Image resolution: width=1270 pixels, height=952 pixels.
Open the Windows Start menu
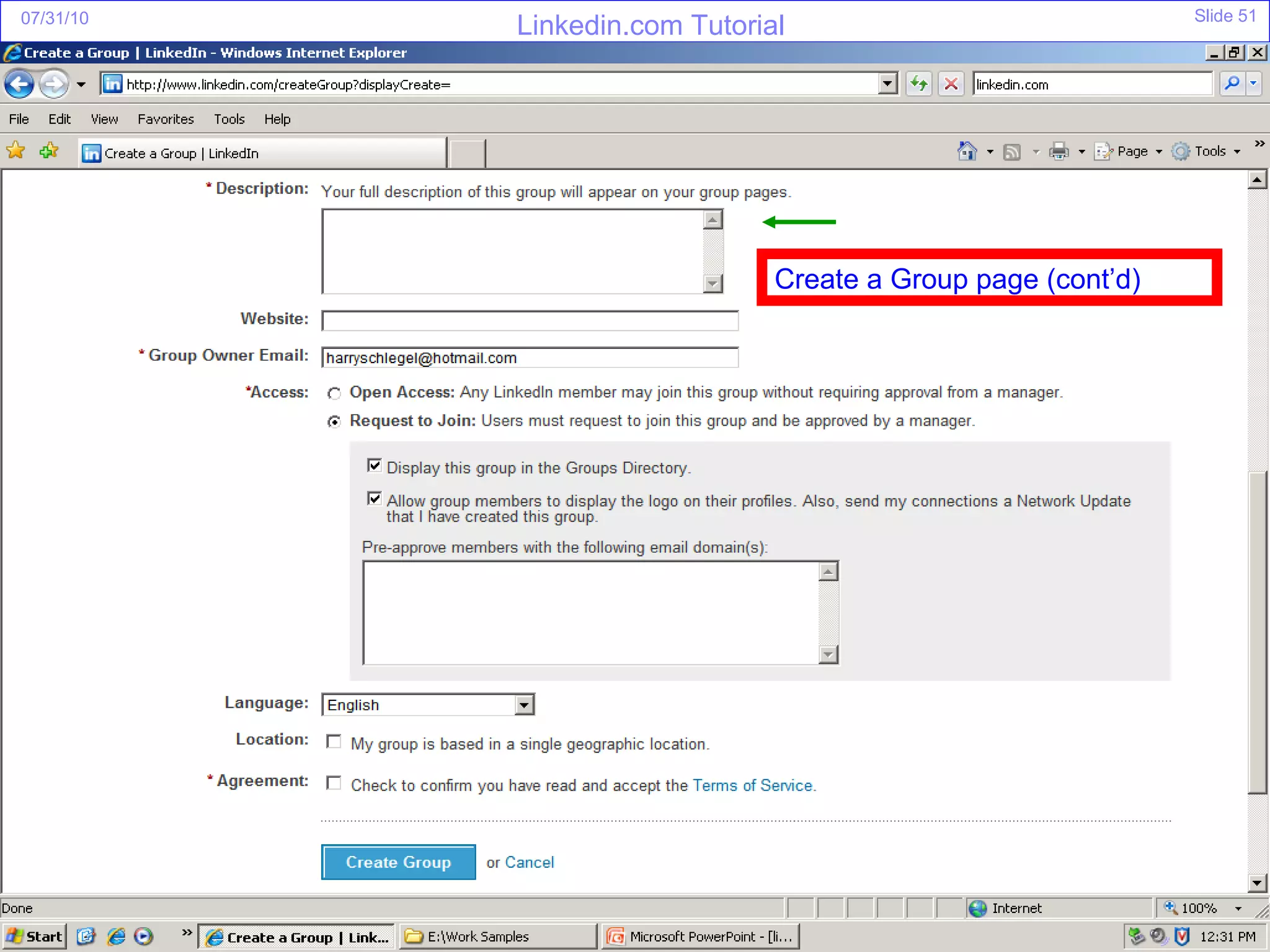click(x=34, y=937)
